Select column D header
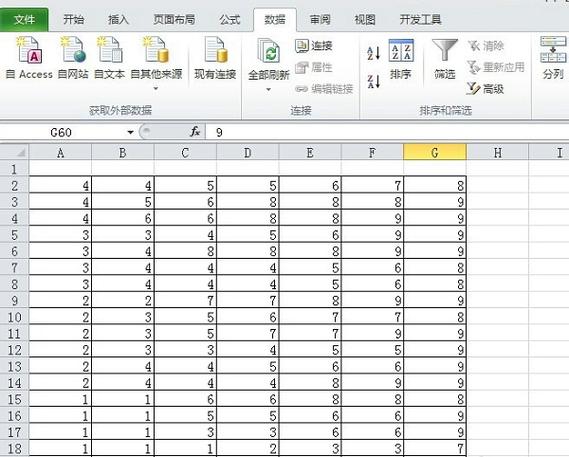Image resolution: width=569 pixels, height=457 pixels. point(247,153)
